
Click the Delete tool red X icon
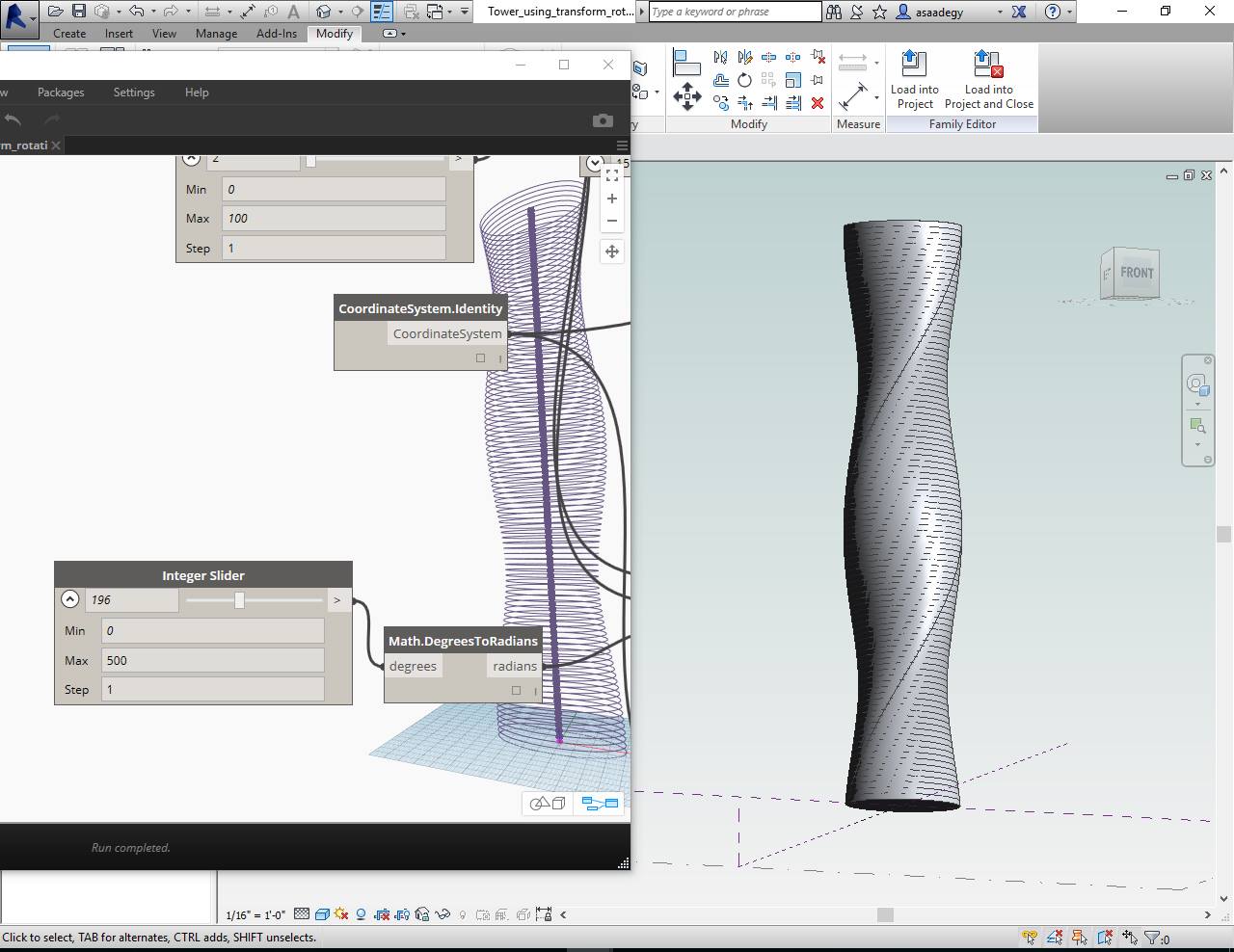[818, 103]
